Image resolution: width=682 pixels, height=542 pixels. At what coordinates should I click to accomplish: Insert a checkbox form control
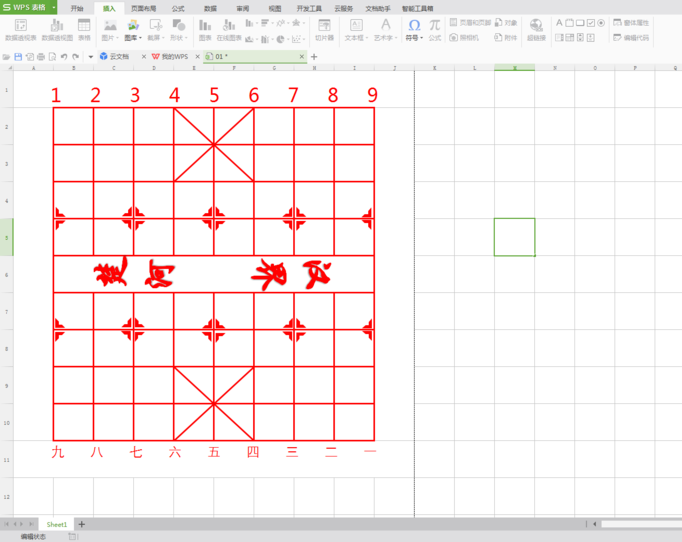(591, 23)
